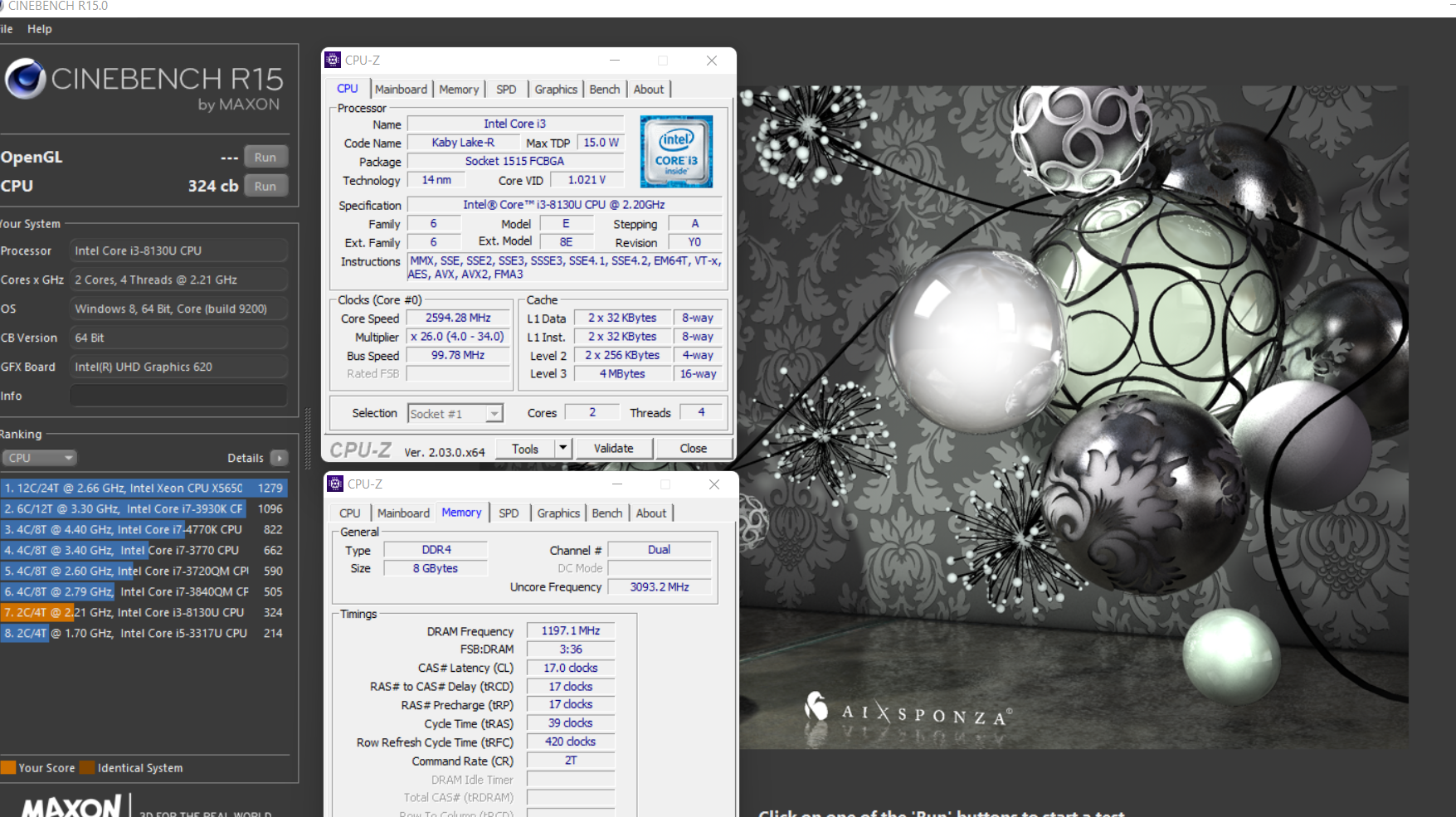Screen dimensions: 1456x817
Task: Click the memory Type value DDR4
Action: coord(436,550)
